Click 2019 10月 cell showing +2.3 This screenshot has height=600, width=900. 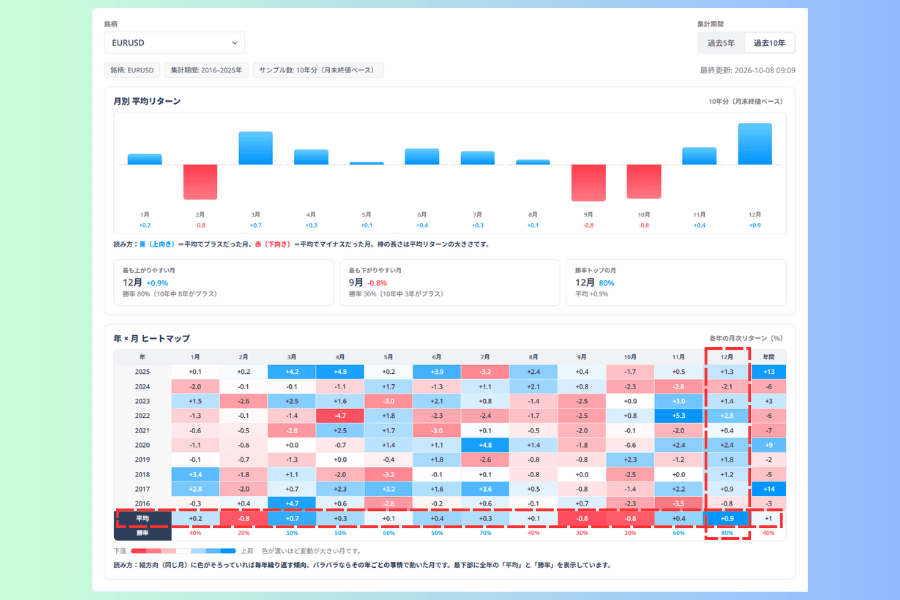630,459
